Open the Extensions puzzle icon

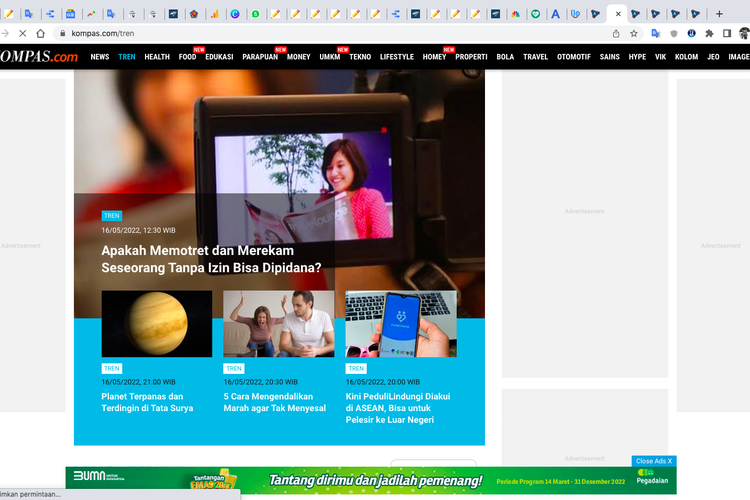click(709, 33)
